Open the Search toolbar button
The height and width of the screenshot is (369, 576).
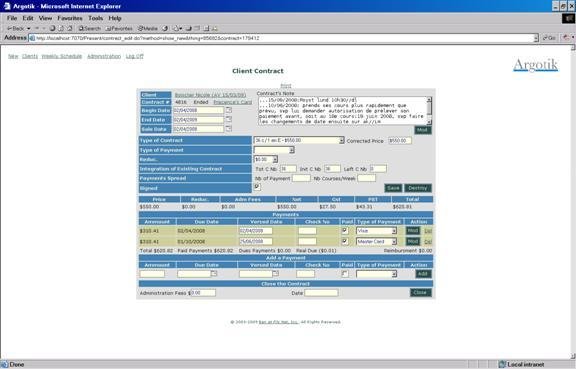(x=89, y=28)
